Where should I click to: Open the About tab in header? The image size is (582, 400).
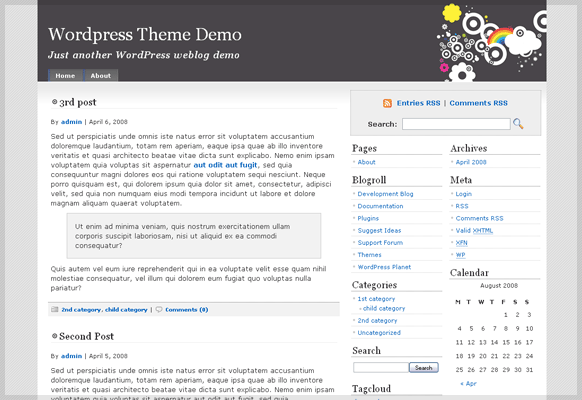click(101, 75)
